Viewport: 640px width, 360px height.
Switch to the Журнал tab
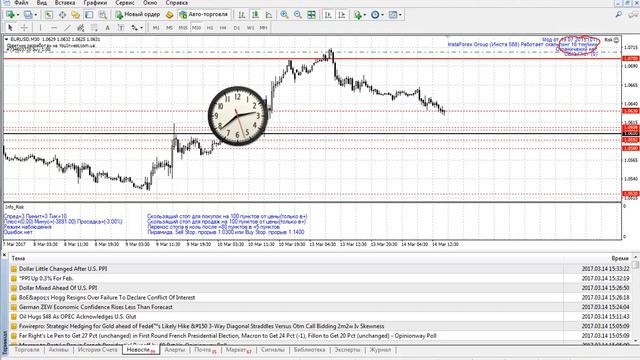point(380,350)
